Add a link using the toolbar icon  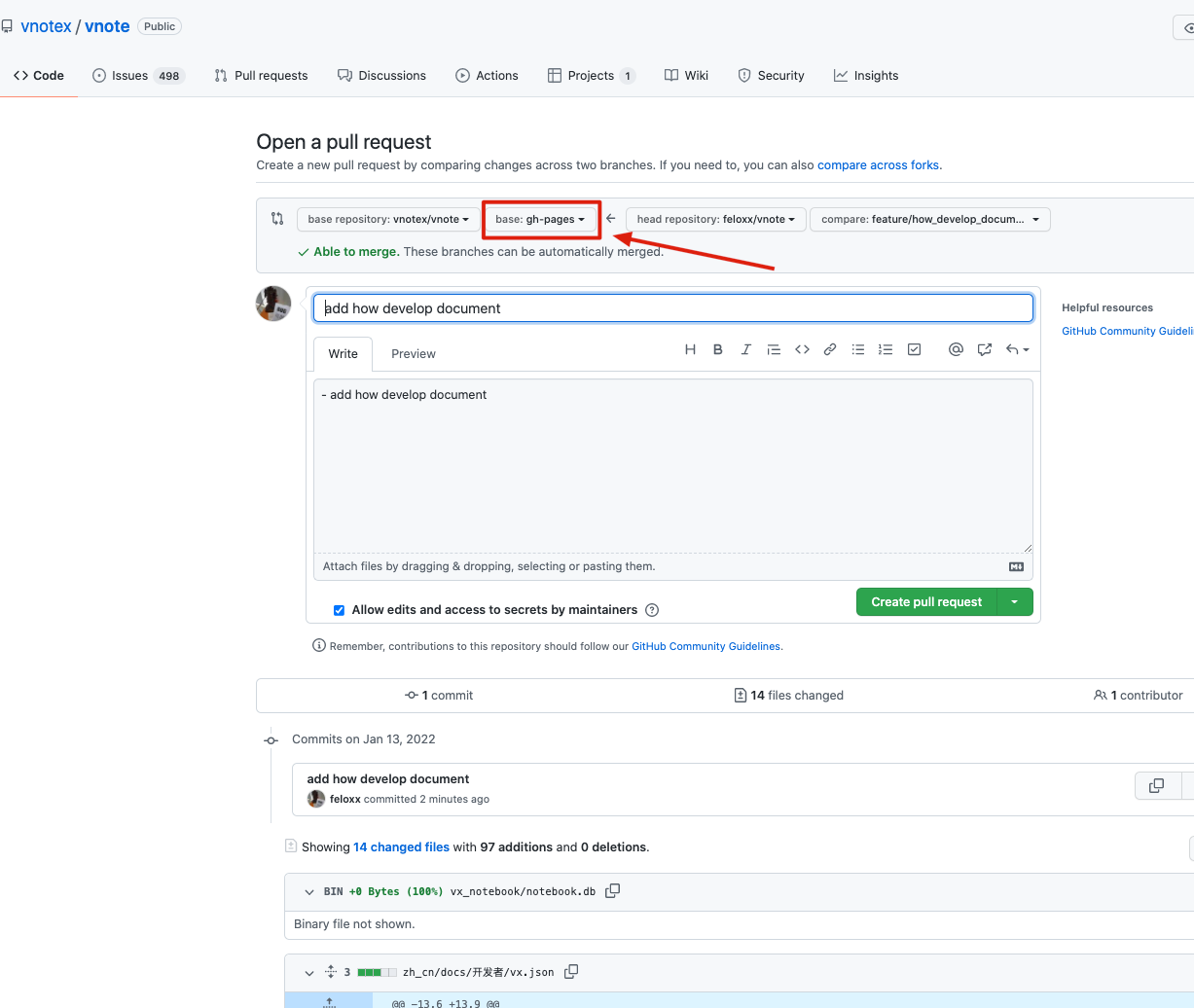830,349
